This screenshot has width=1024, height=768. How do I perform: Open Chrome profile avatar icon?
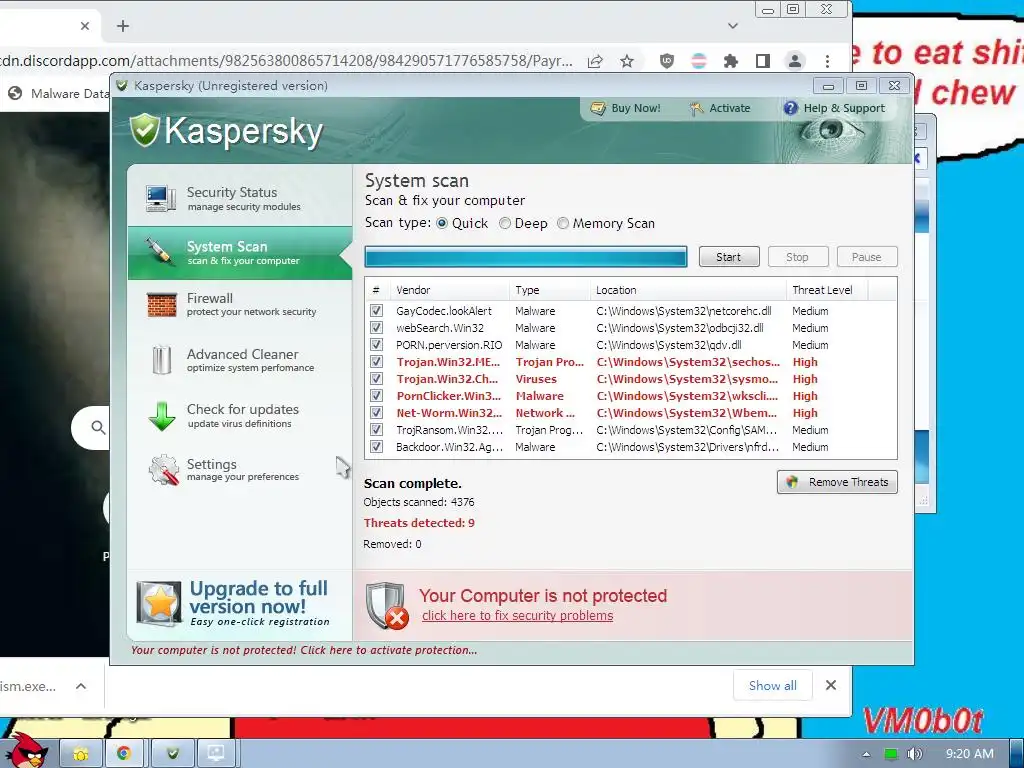pyautogui.click(x=795, y=61)
